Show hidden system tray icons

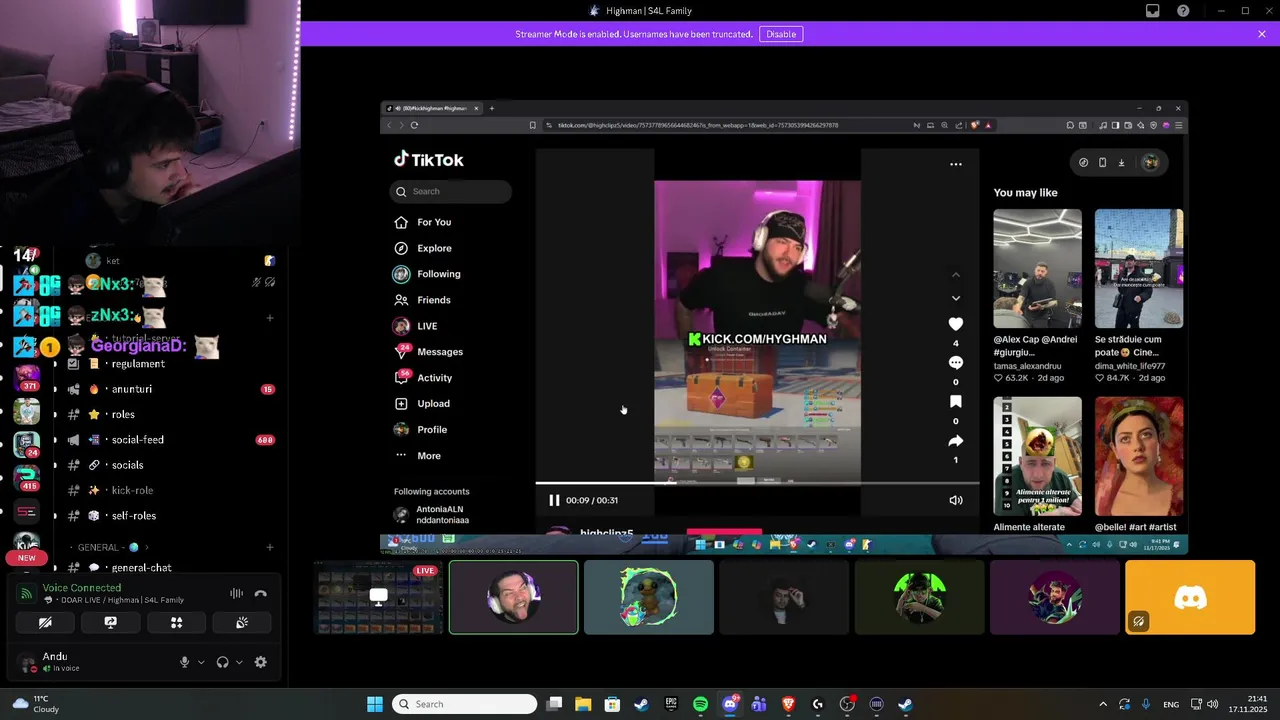coord(1103,704)
